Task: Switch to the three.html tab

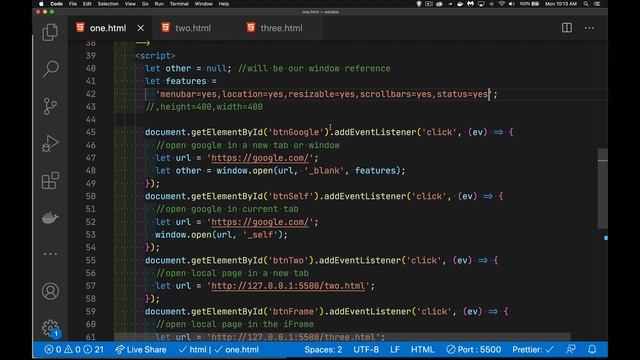Action: [281, 28]
